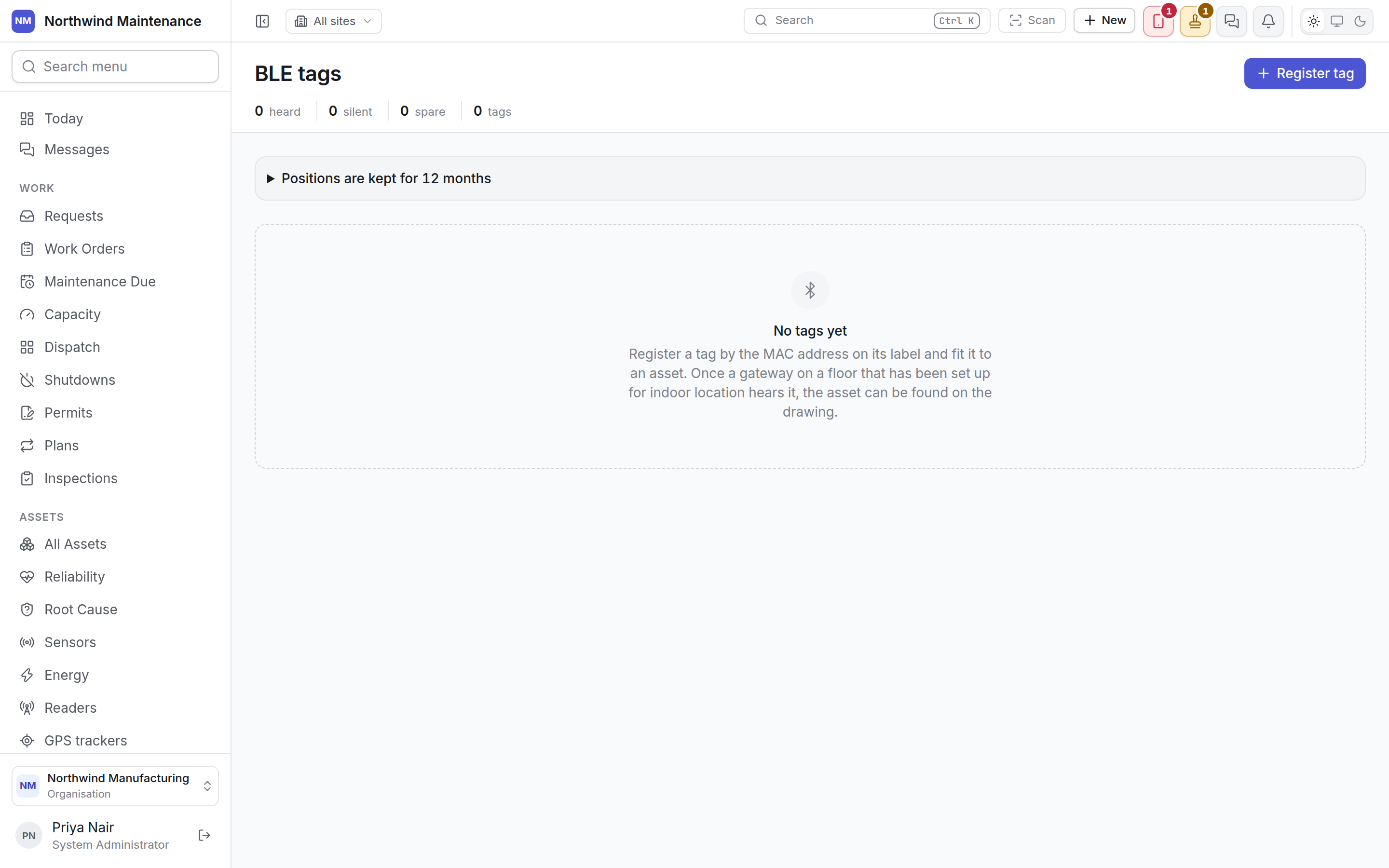This screenshot has height=868, width=1389.
Task: Open the amber approvals stamp icon
Action: coord(1195,21)
